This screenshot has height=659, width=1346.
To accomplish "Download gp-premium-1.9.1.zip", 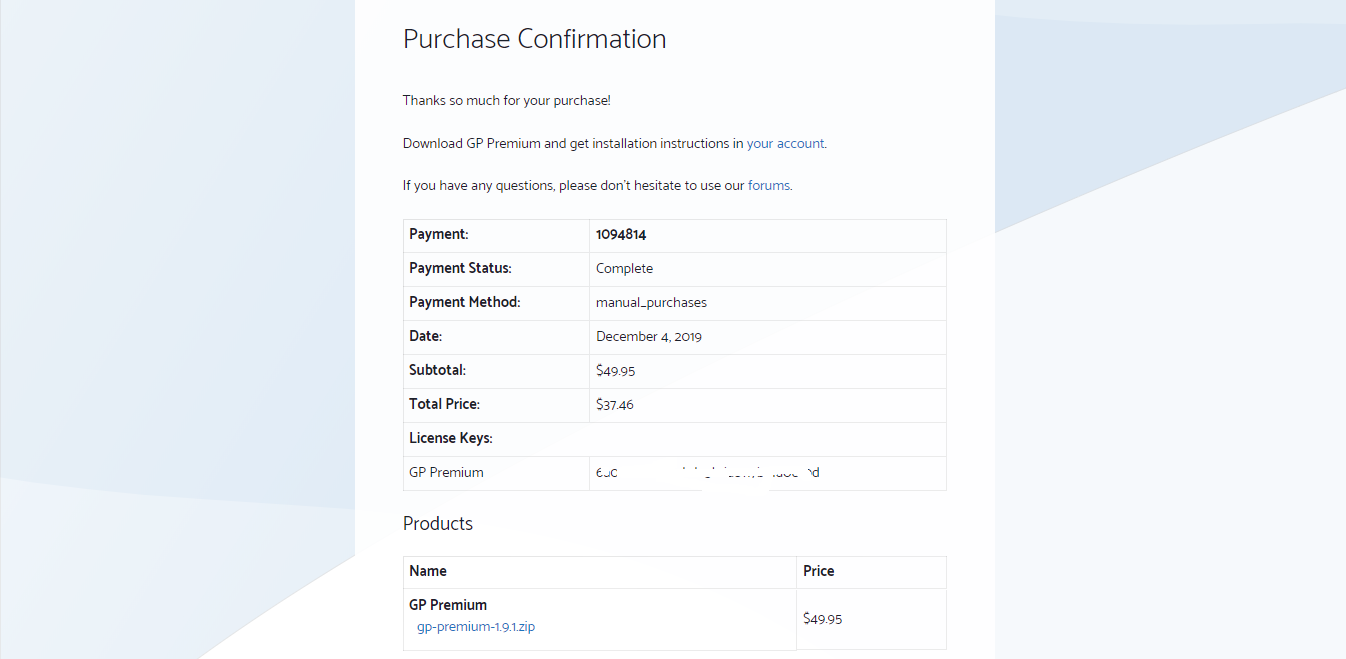I will 475,626.
